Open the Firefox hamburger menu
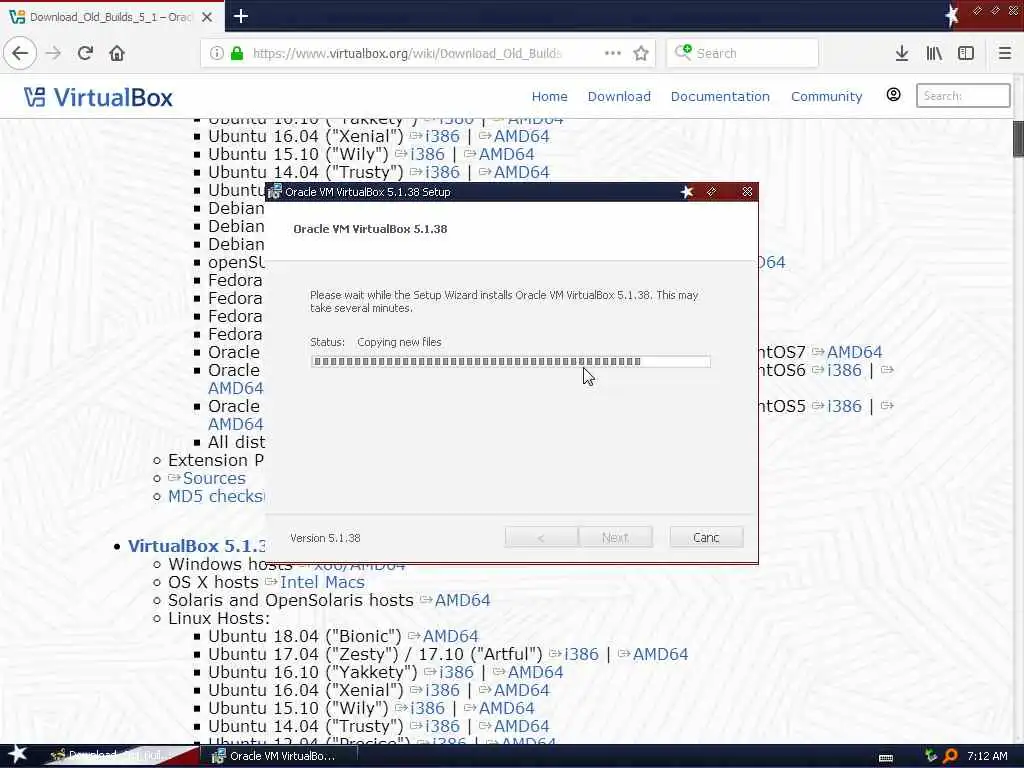1024x768 pixels. (x=1005, y=53)
